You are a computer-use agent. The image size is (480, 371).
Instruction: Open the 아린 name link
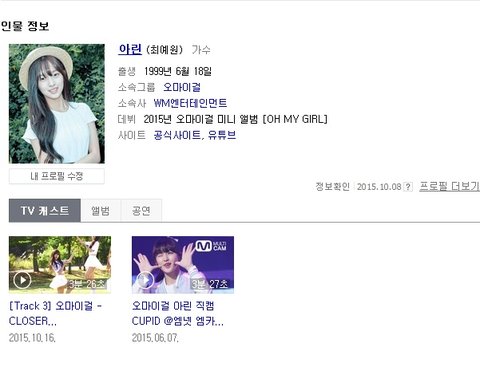(130, 50)
